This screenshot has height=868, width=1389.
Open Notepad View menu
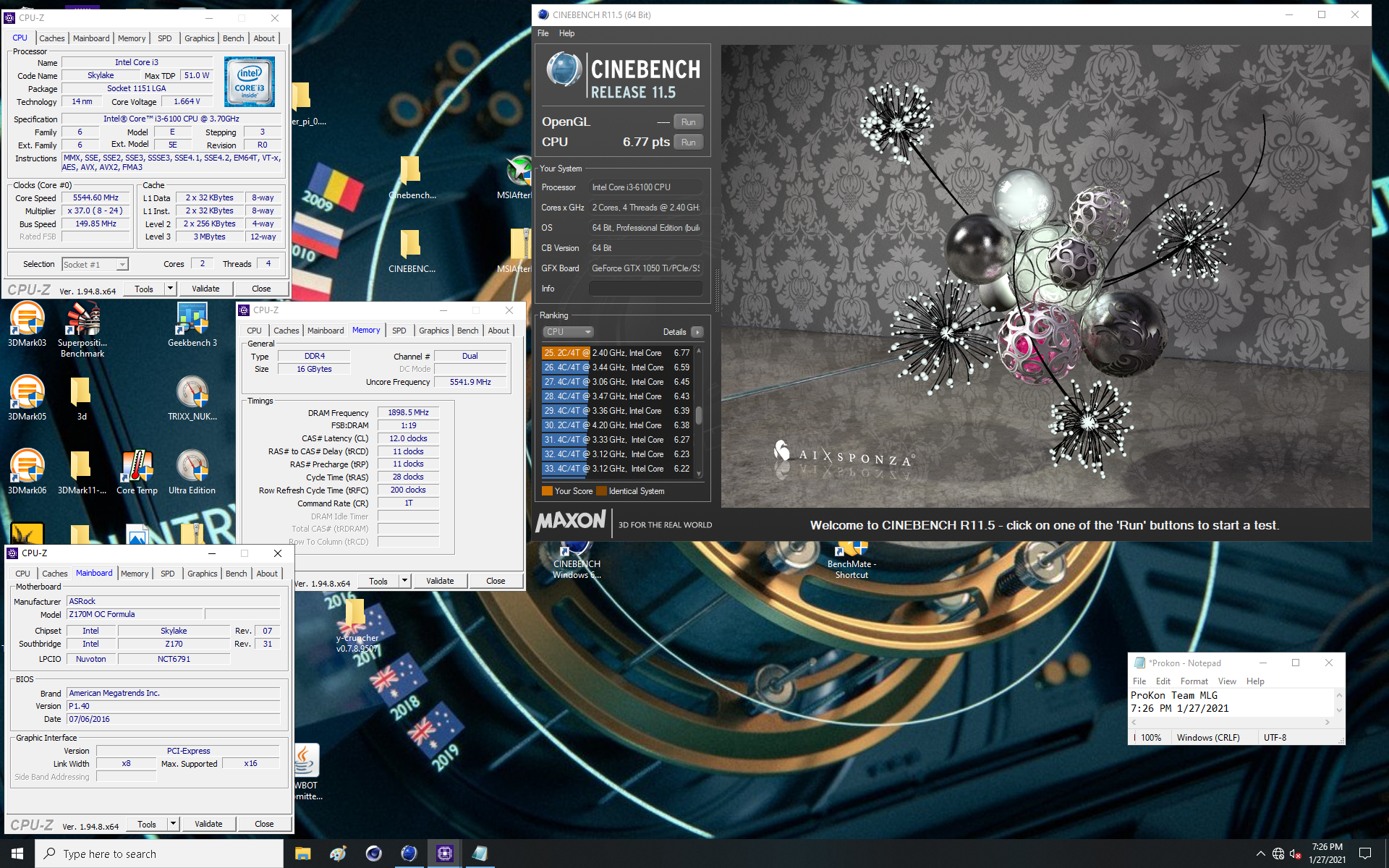click(x=1227, y=681)
